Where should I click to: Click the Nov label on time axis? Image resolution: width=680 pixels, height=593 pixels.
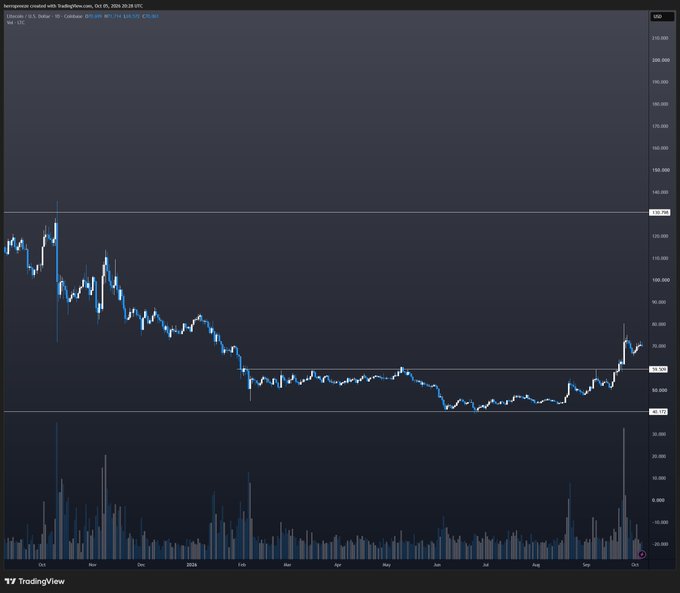pyautogui.click(x=92, y=565)
